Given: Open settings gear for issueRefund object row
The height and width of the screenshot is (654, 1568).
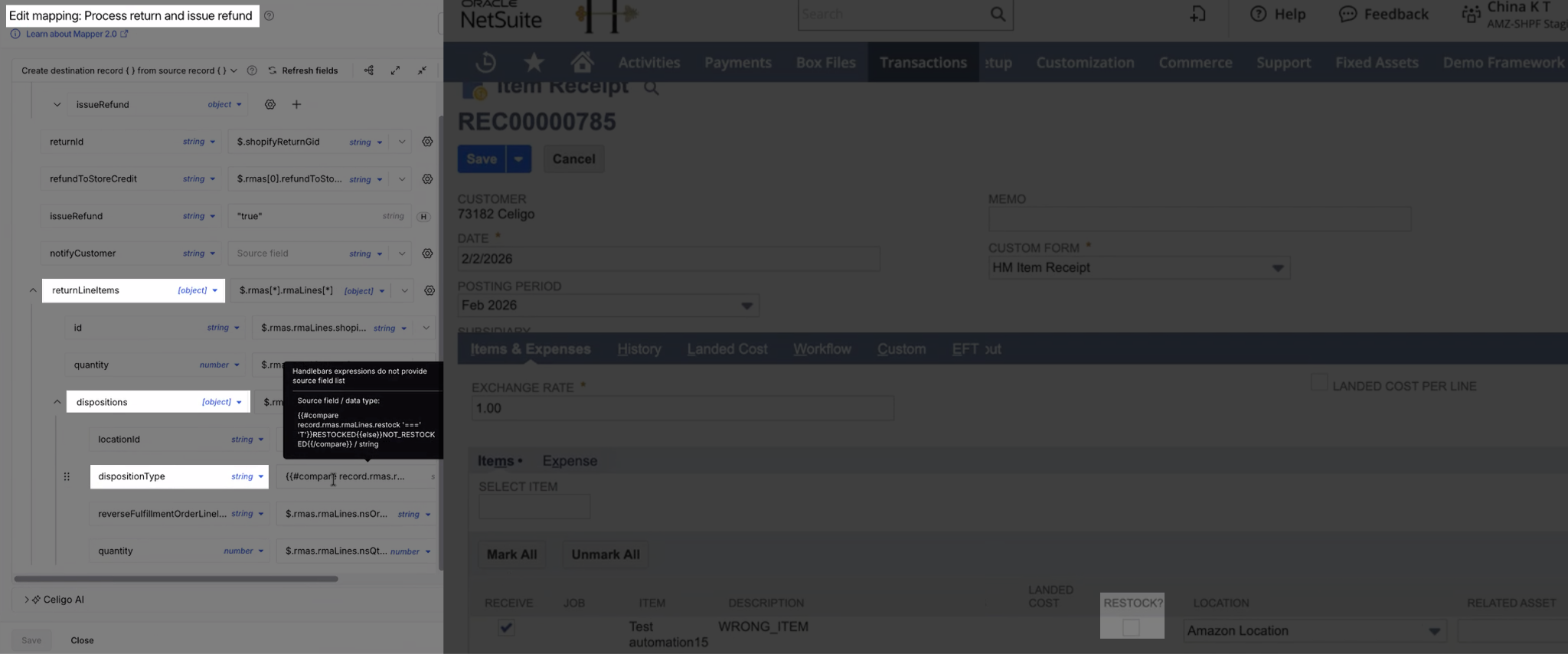Looking at the screenshot, I should coord(270,105).
